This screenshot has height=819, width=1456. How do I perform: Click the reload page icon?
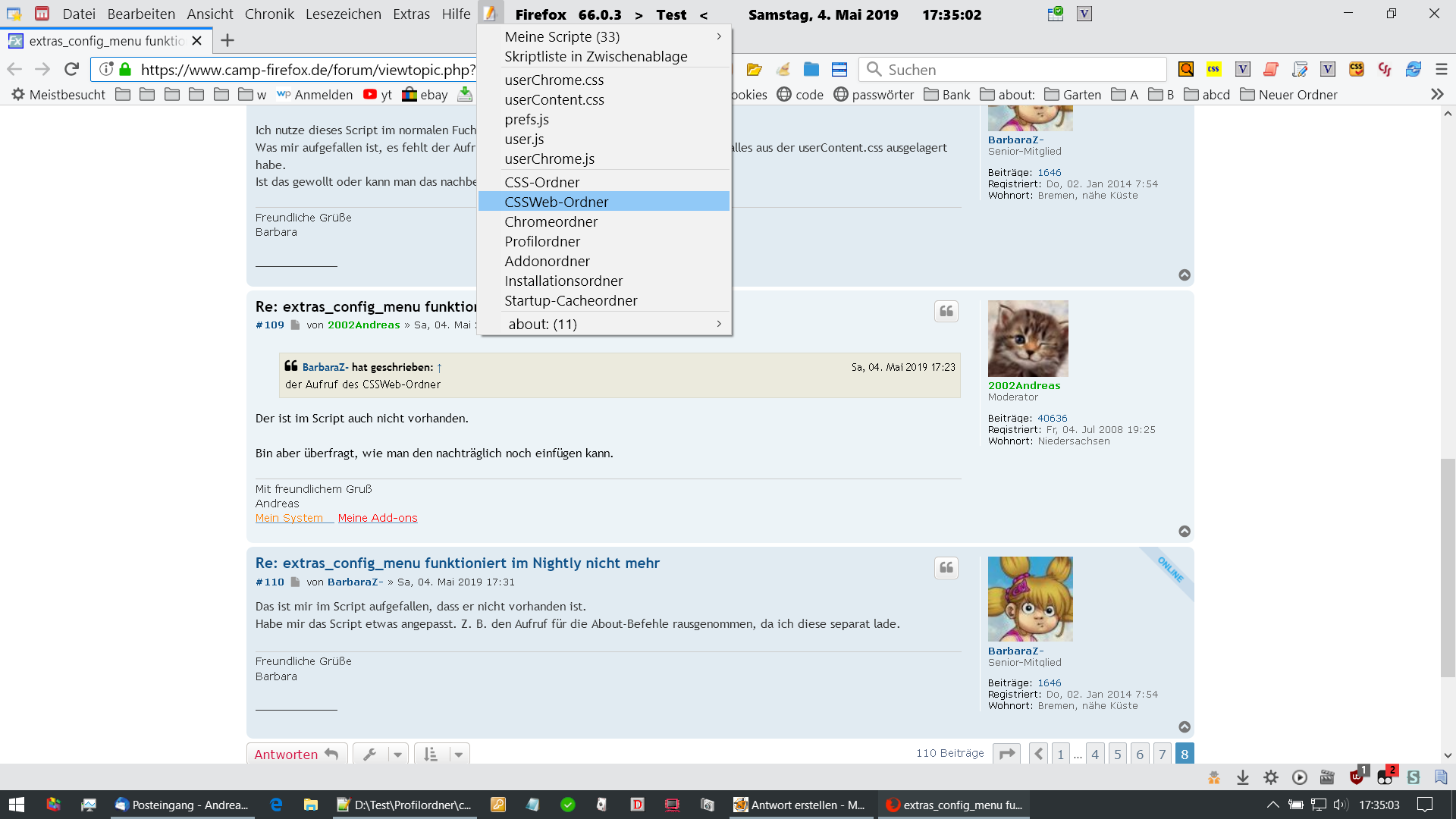71,69
